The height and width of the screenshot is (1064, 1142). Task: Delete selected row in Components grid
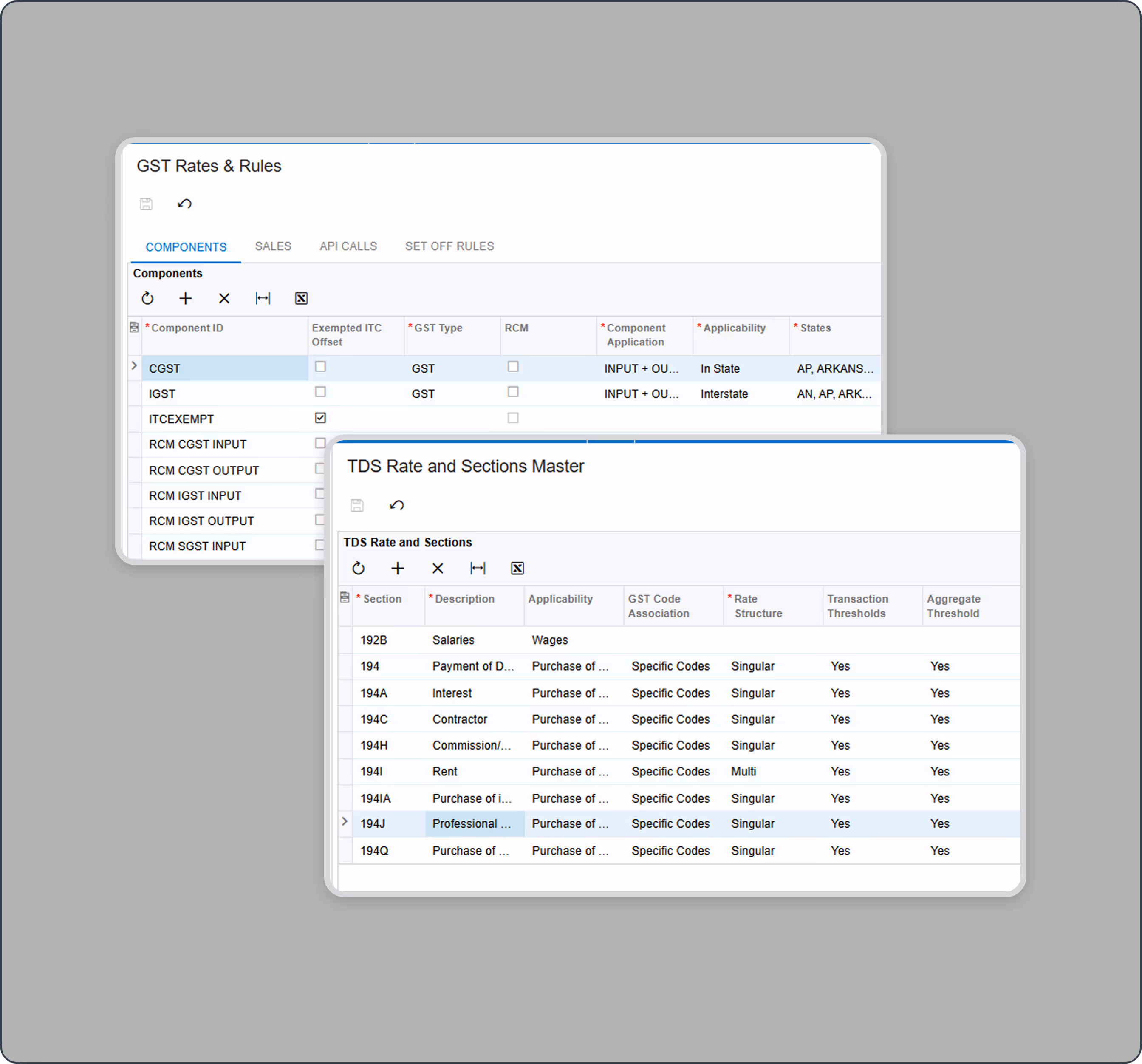(x=224, y=298)
